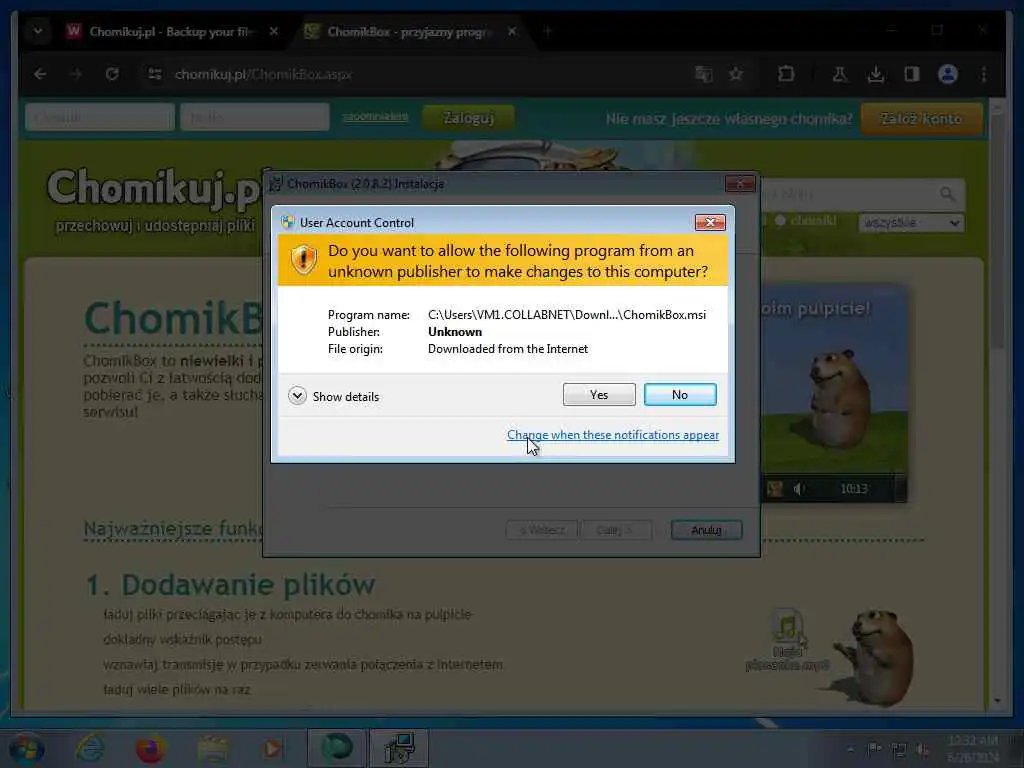Image resolution: width=1024 pixels, height=768 pixels.
Task: Open network icon in system tray
Action: [899, 750]
